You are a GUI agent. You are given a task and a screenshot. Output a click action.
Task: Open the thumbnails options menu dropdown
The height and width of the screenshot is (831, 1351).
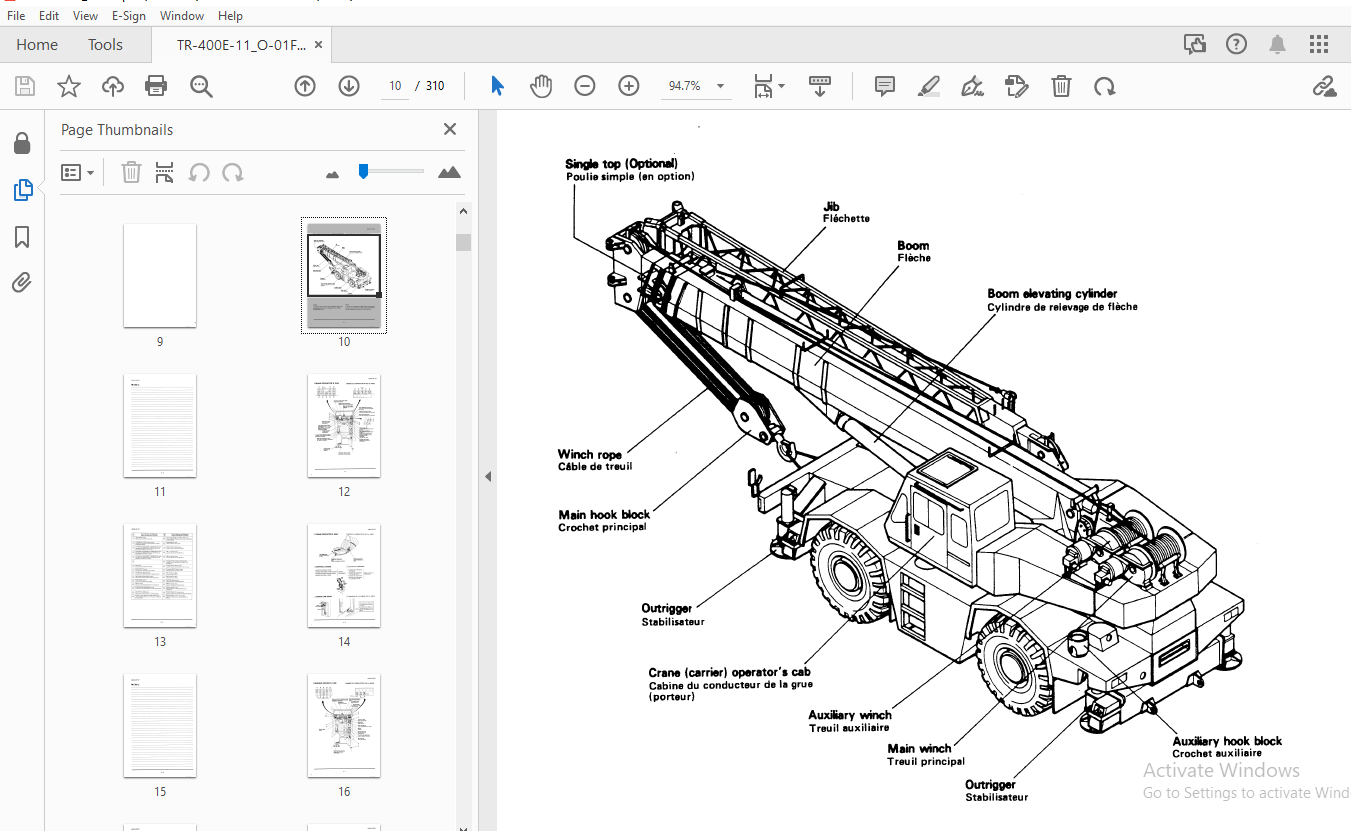(78, 172)
